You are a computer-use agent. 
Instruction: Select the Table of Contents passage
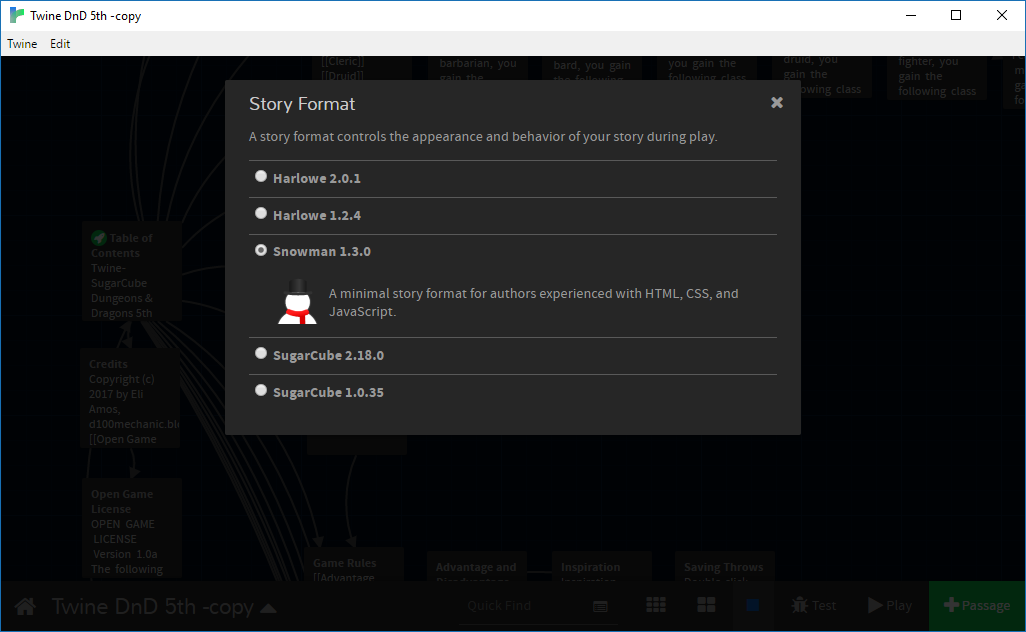pyautogui.click(x=132, y=272)
